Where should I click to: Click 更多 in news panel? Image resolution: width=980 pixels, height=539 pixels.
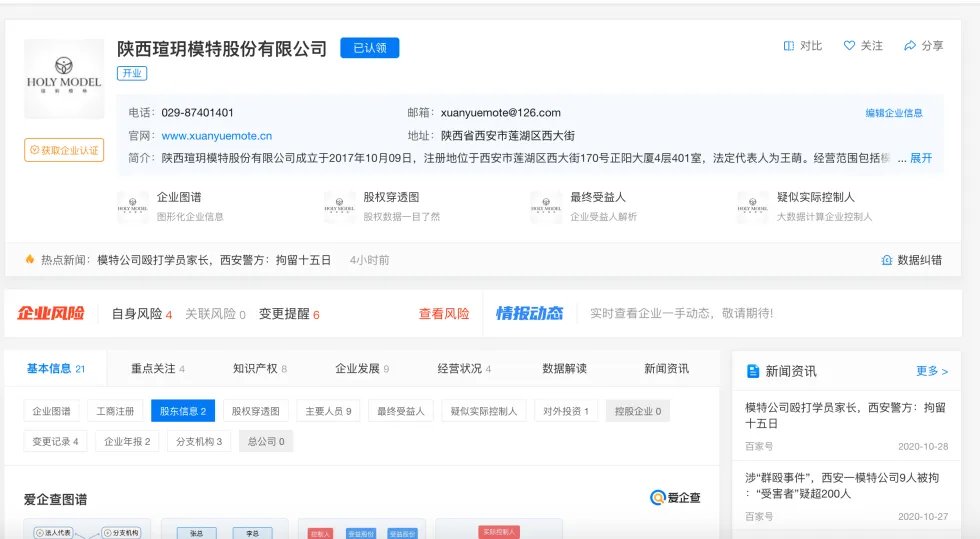[932, 371]
